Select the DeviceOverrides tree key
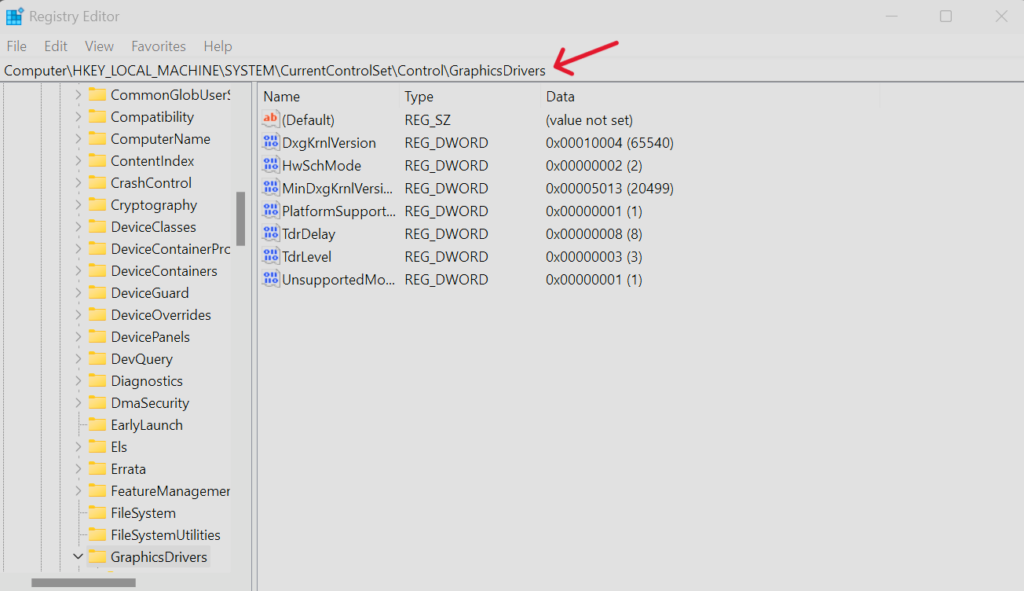 pos(161,315)
